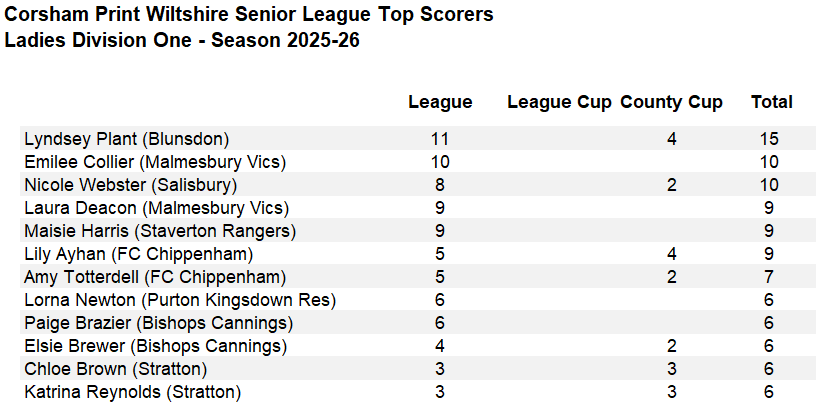Click Lyndsey Plant's League goals value 11
Viewport: 816px width, 403px height.
tap(440, 139)
